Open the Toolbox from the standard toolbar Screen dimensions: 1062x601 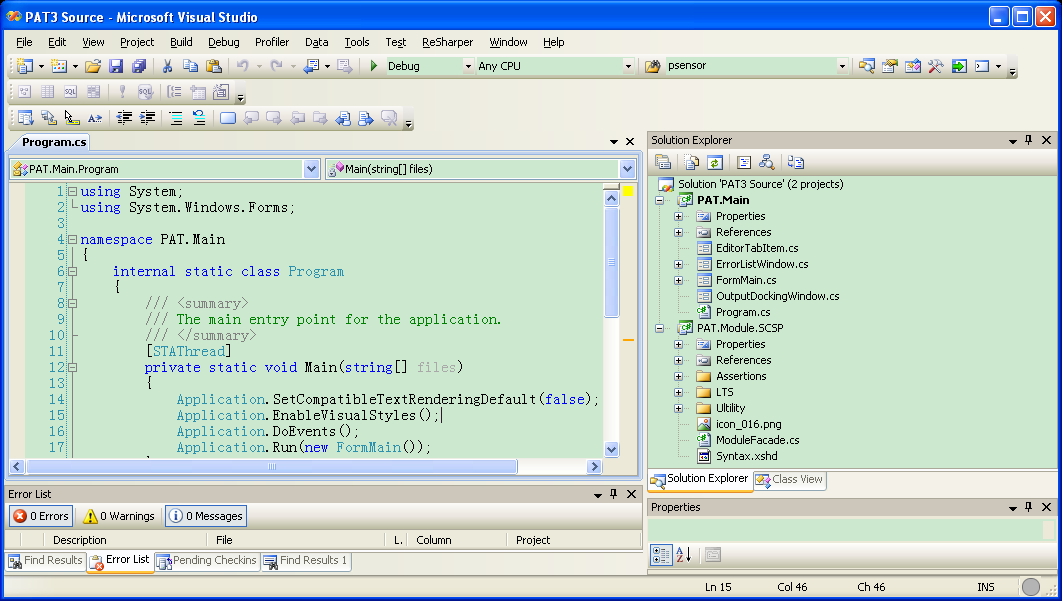935,66
